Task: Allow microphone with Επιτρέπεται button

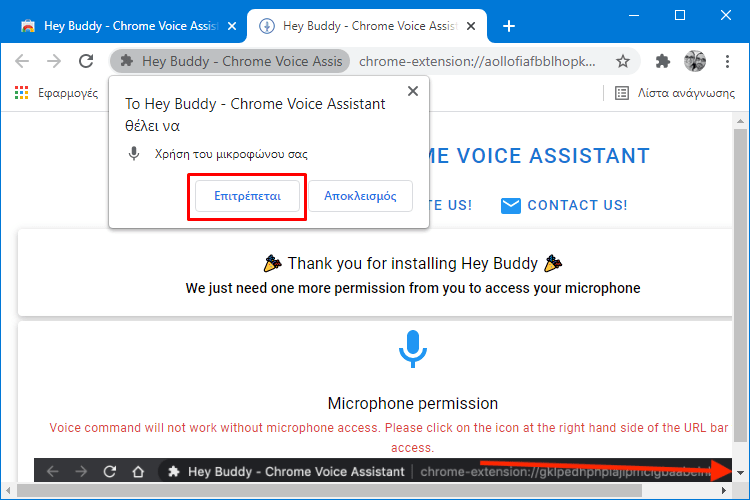Action: [x=247, y=196]
